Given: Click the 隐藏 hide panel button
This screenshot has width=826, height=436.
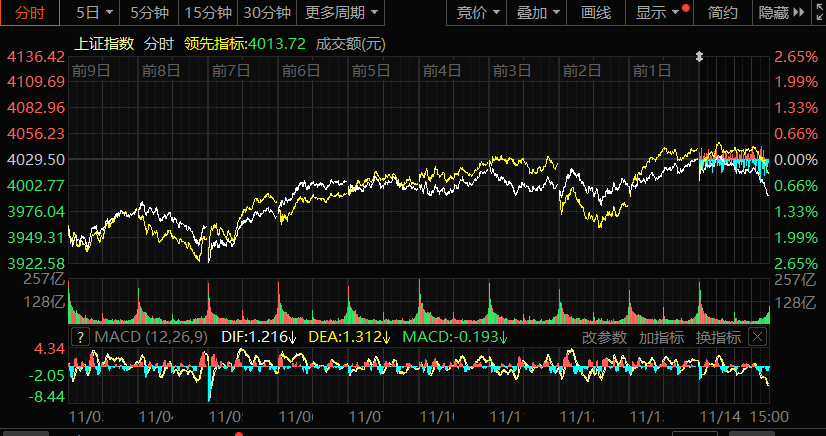Looking at the screenshot, I should pyautogui.click(x=779, y=12).
